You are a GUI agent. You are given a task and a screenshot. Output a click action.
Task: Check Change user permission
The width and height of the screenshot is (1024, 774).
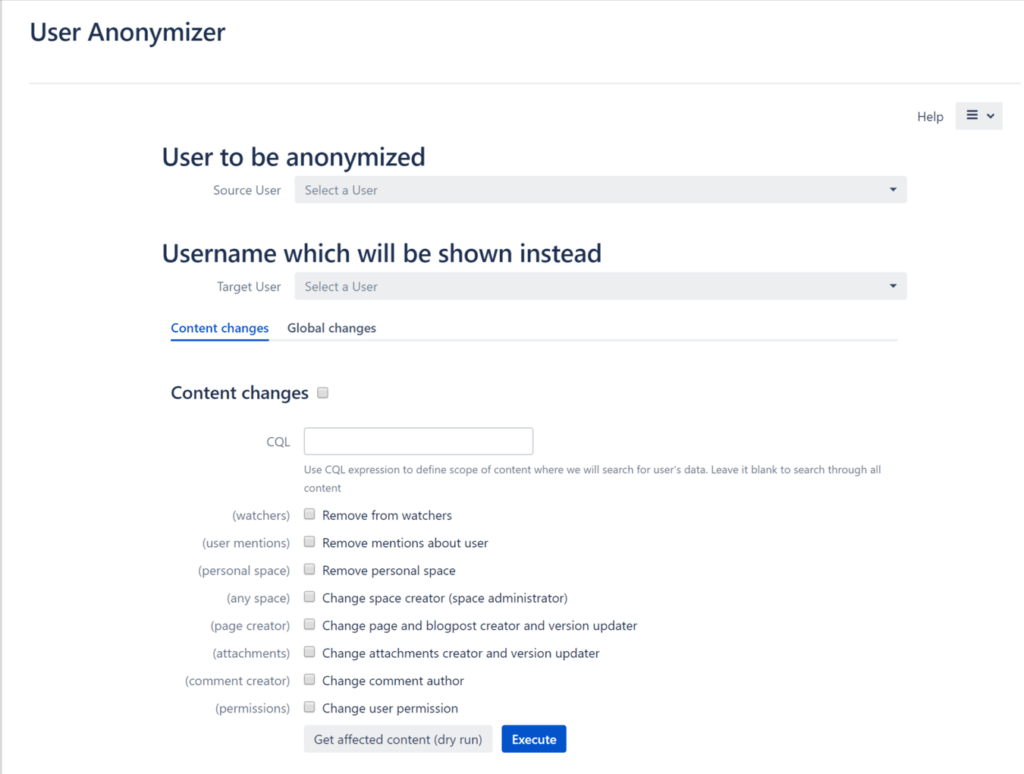click(x=310, y=707)
